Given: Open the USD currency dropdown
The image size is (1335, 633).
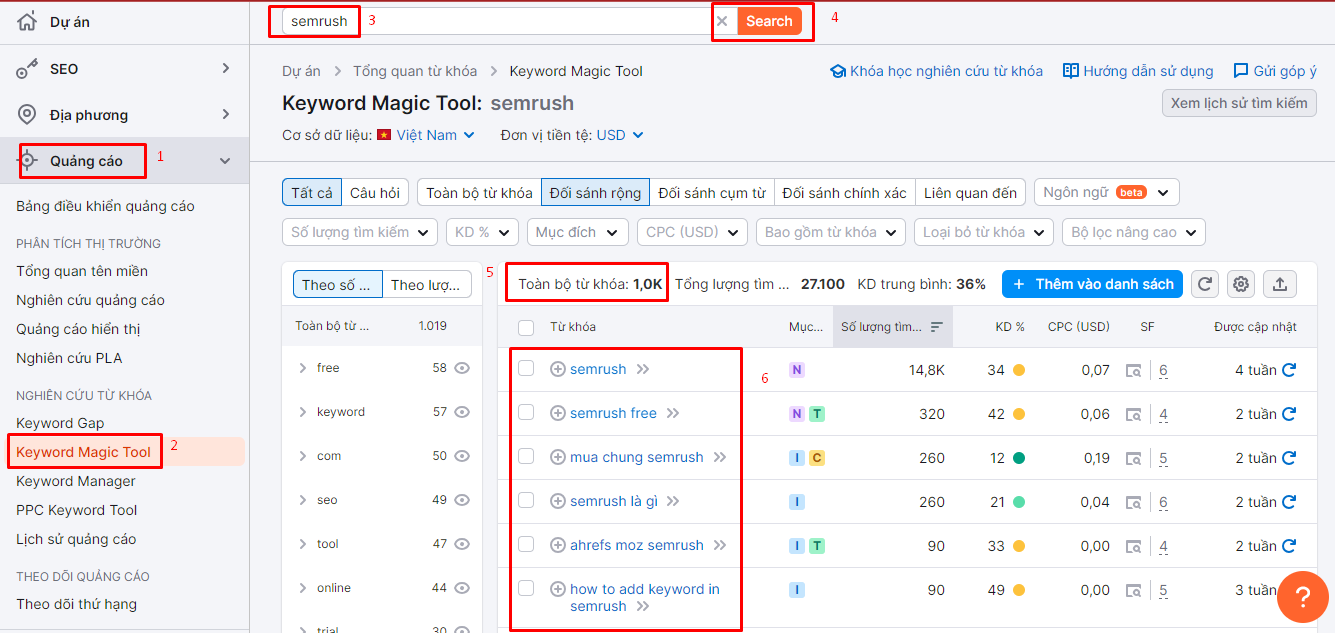Looking at the screenshot, I should point(620,135).
